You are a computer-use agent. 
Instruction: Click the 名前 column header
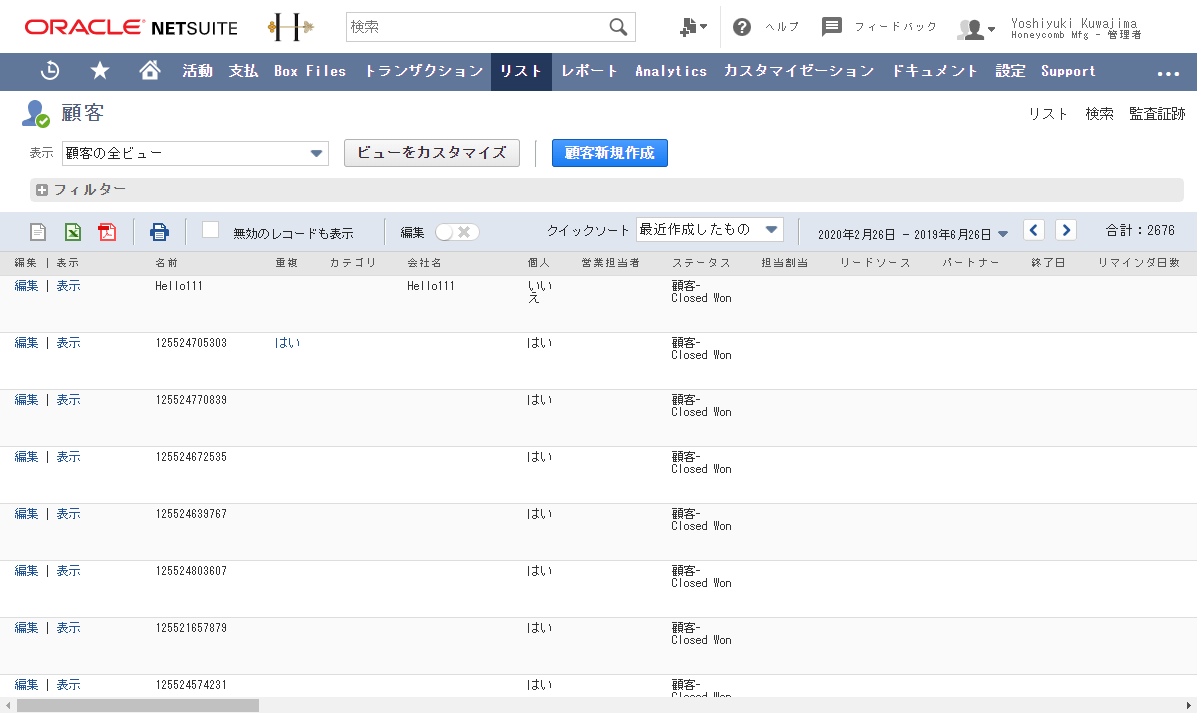point(167,263)
